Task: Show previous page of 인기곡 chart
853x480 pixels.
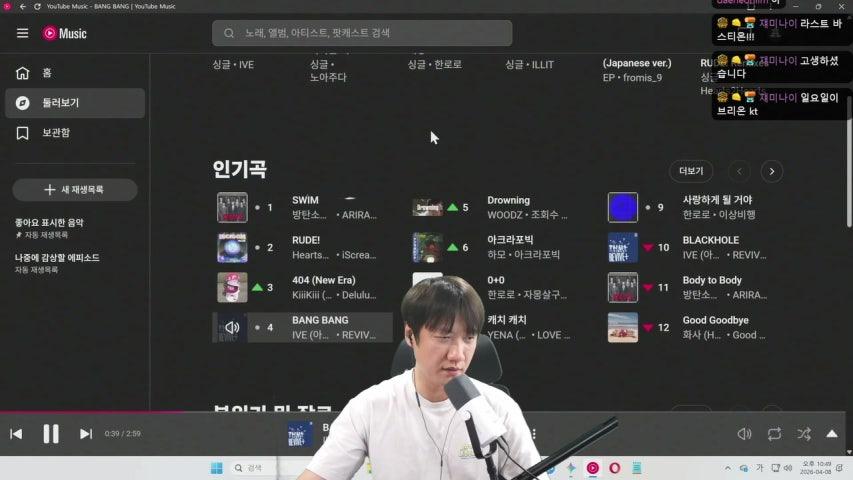Action: [739, 171]
